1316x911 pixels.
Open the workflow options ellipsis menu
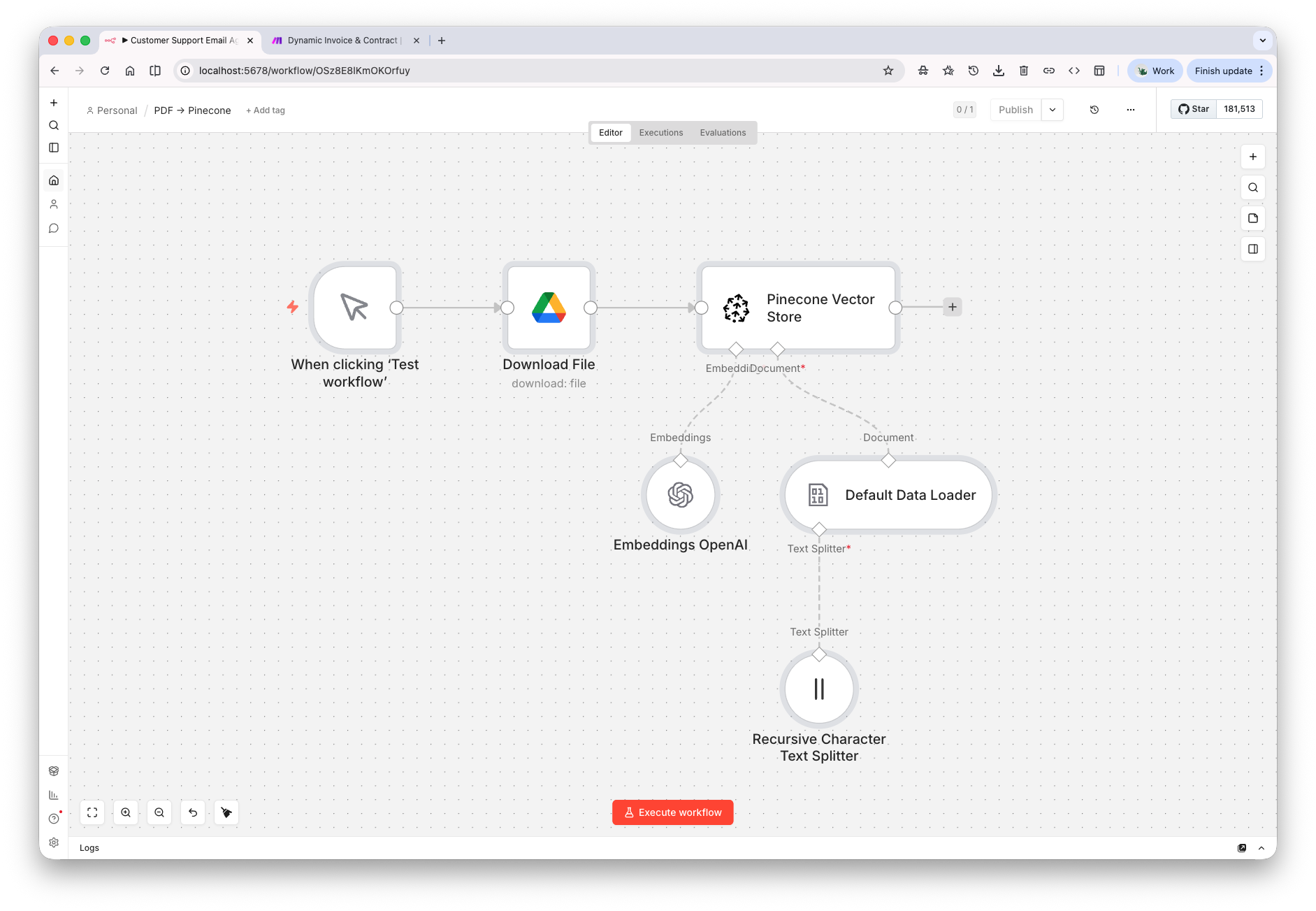[1130, 109]
